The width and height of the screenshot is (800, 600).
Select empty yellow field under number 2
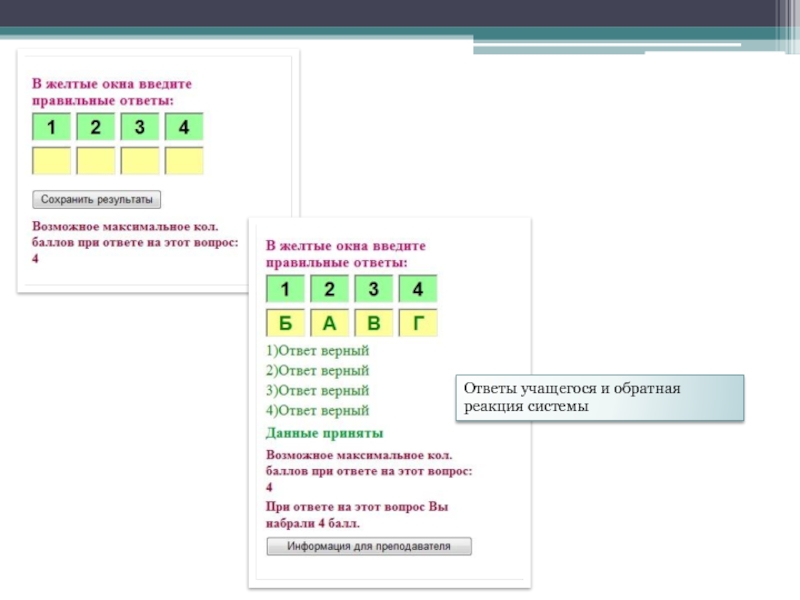click(x=95, y=161)
